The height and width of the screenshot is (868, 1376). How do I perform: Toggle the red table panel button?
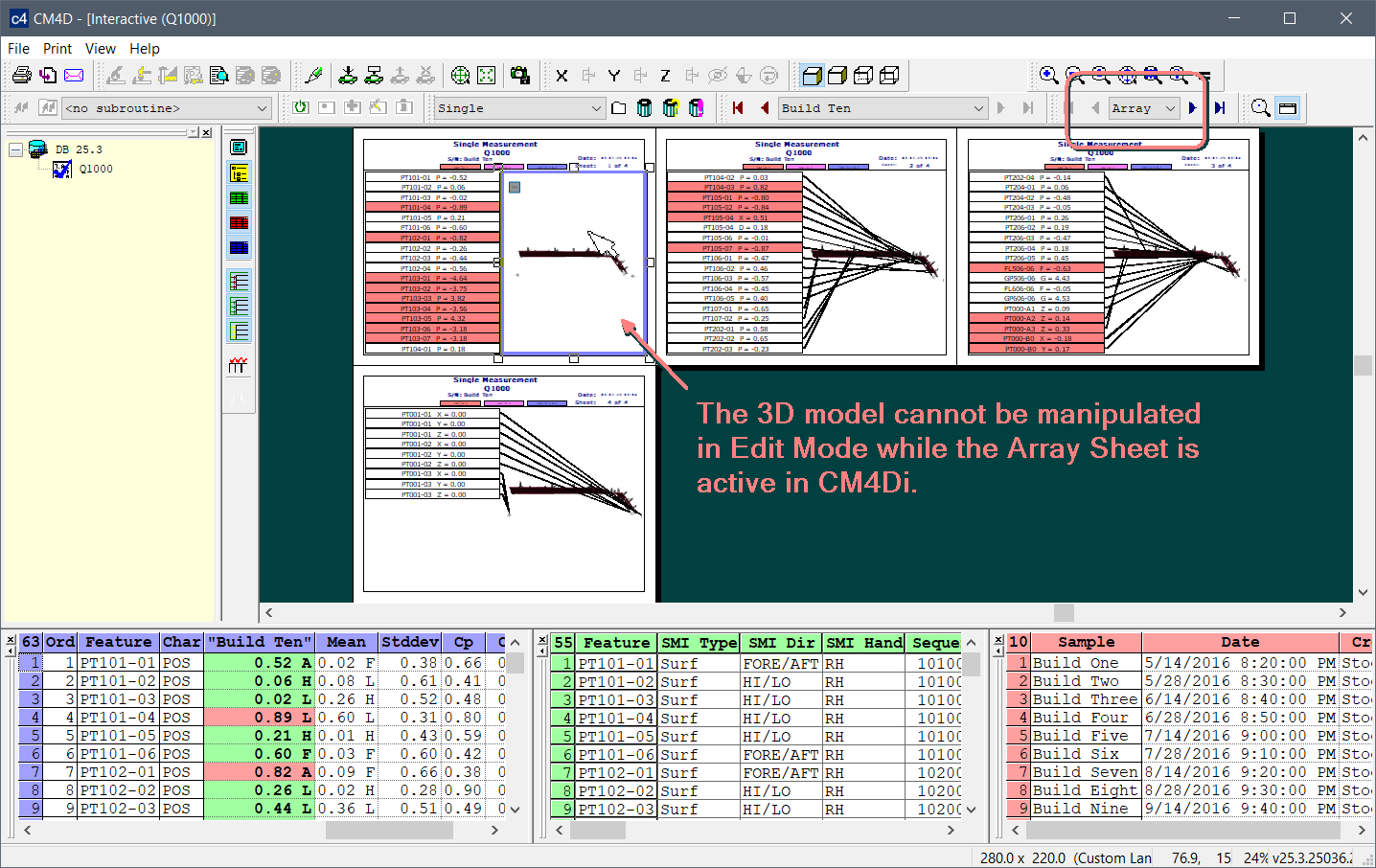[239, 223]
